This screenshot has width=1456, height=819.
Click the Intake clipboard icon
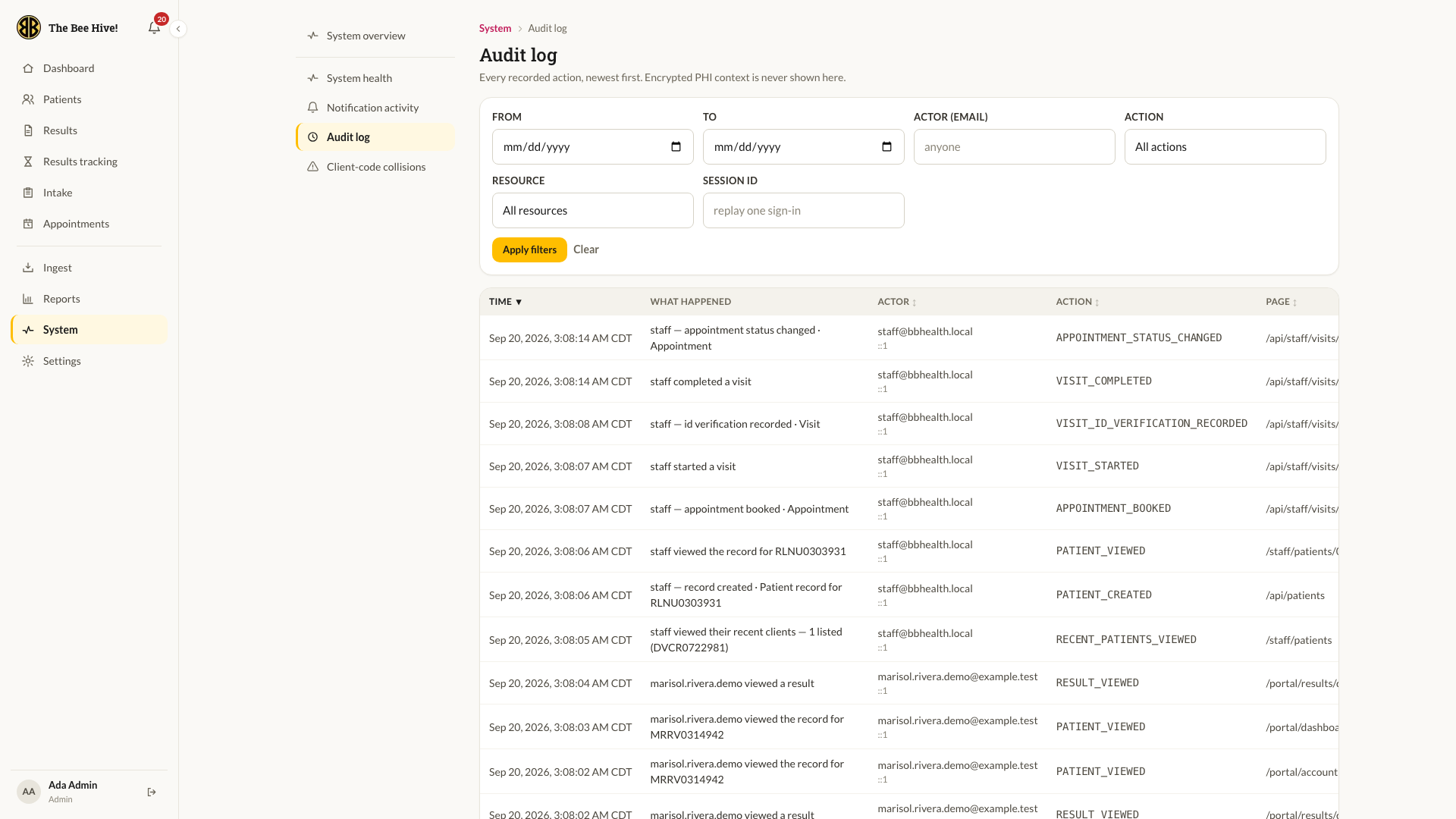pyautogui.click(x=28, y=193)
